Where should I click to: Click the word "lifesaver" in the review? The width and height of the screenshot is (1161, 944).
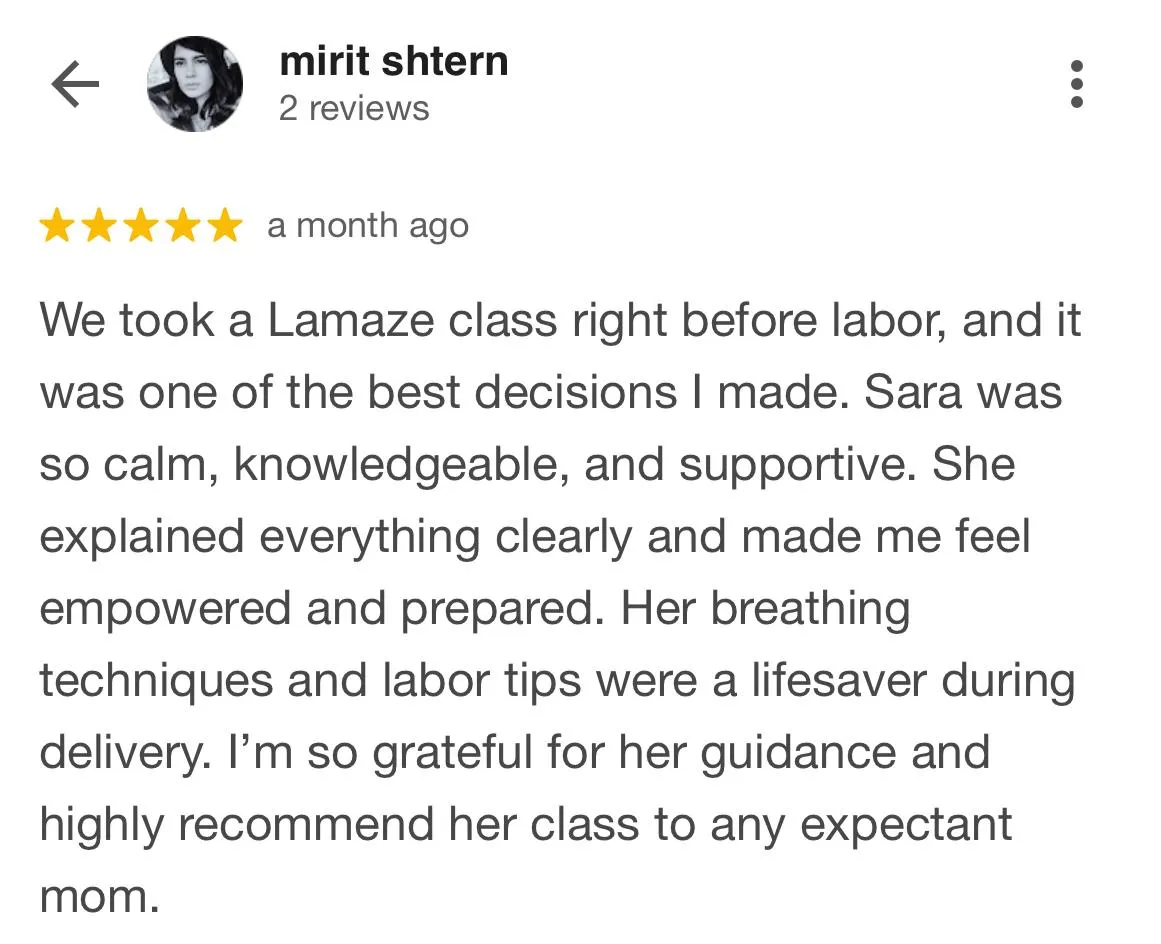point(833,681)
